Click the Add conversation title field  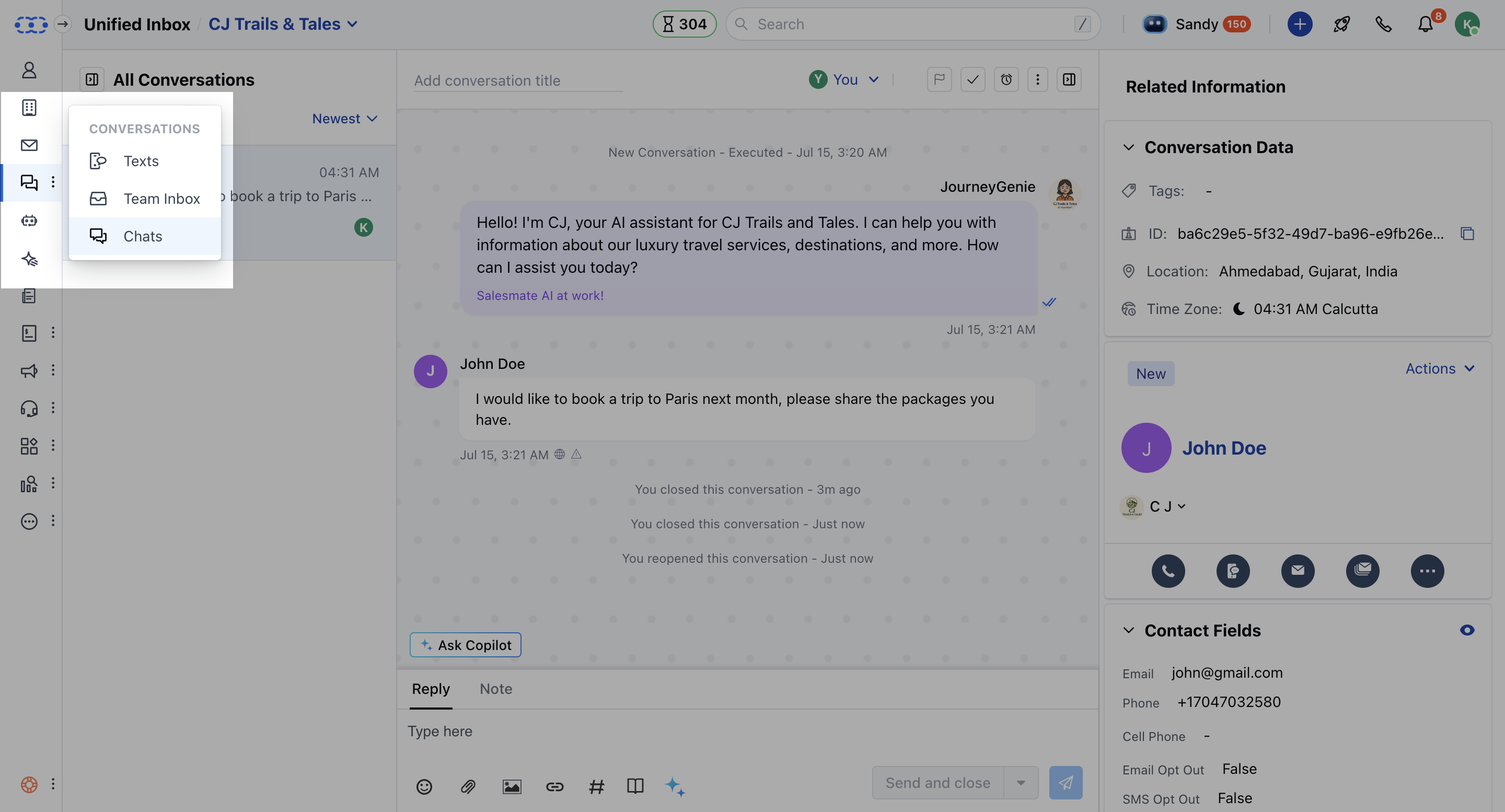518,80
